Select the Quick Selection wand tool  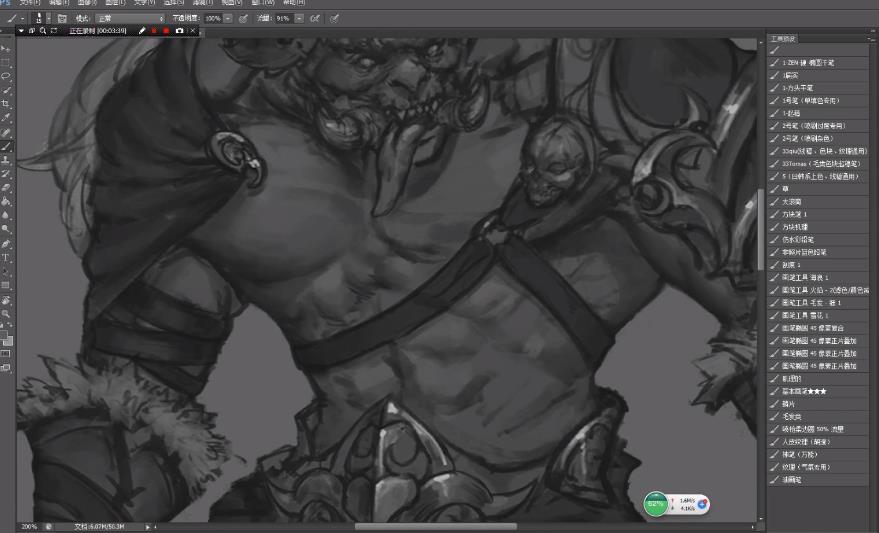click(x=6, y=90)
